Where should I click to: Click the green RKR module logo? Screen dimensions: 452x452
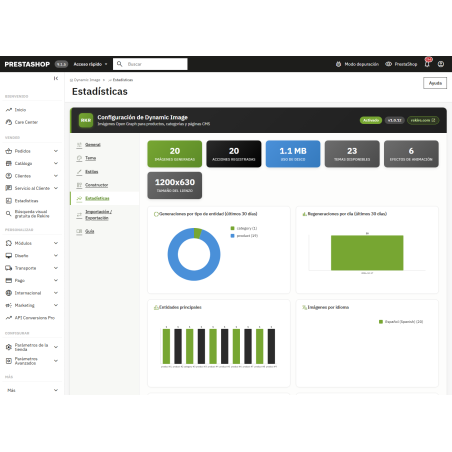click(x=86, y=120)
